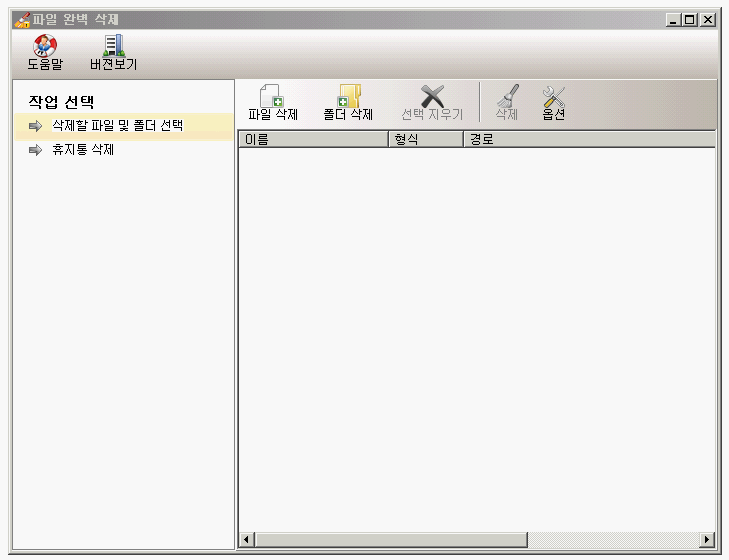Screen dimensions: 729x560
Task: Click the 형식 column header
Action: 424,140
